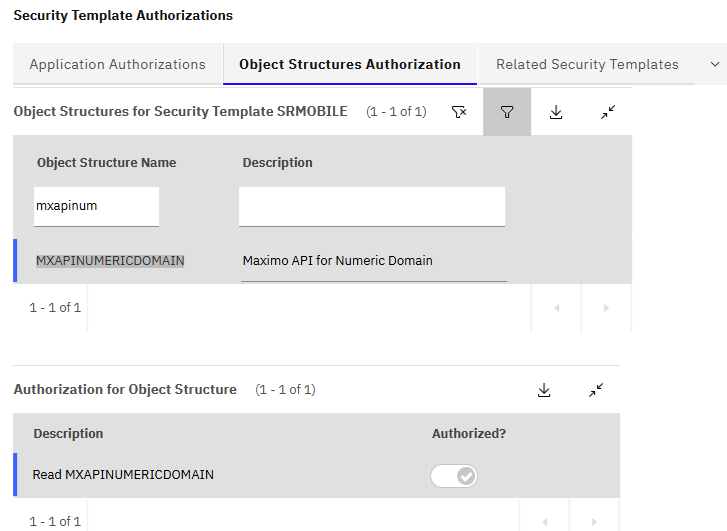The width and height of the screenshot is (727, 531).
Task: Click the Description filter input field
Action: 372,206
